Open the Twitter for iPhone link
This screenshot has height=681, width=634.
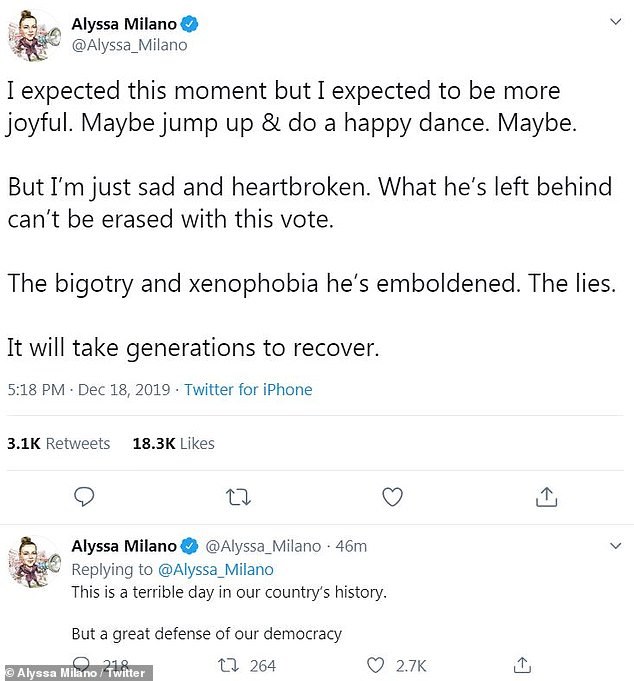tap(248, 390)
